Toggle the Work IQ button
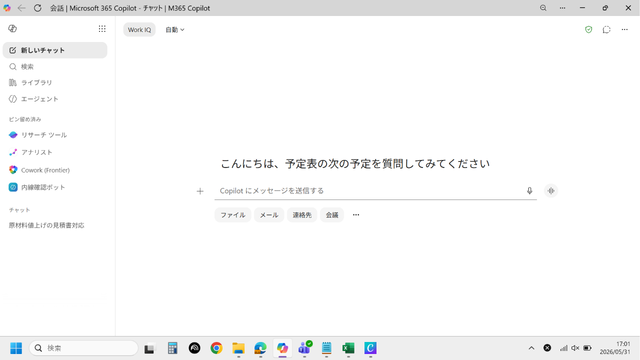 pyautogui.click(x=139, y=29)
